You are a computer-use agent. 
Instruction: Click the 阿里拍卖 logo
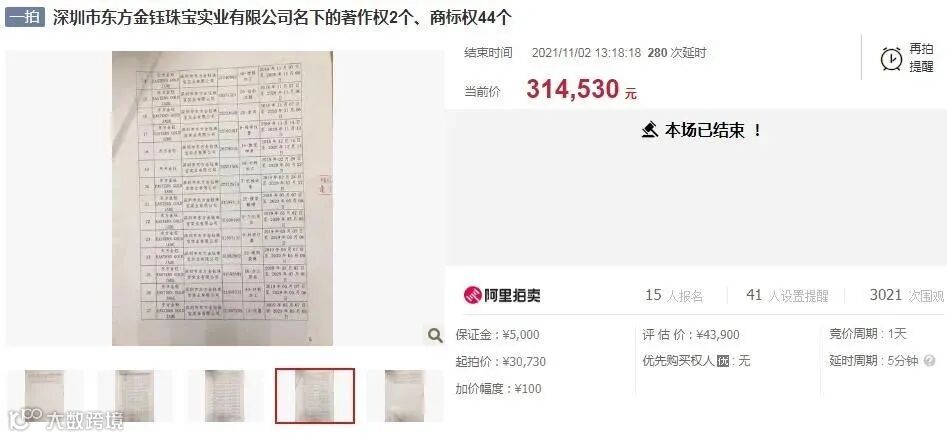(502, 295)
